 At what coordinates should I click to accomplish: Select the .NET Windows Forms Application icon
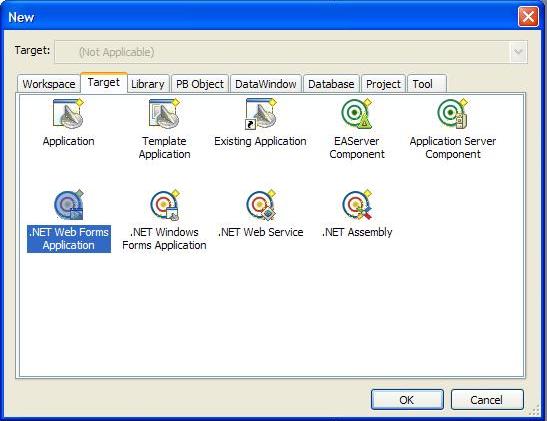(x=165, y=205)
